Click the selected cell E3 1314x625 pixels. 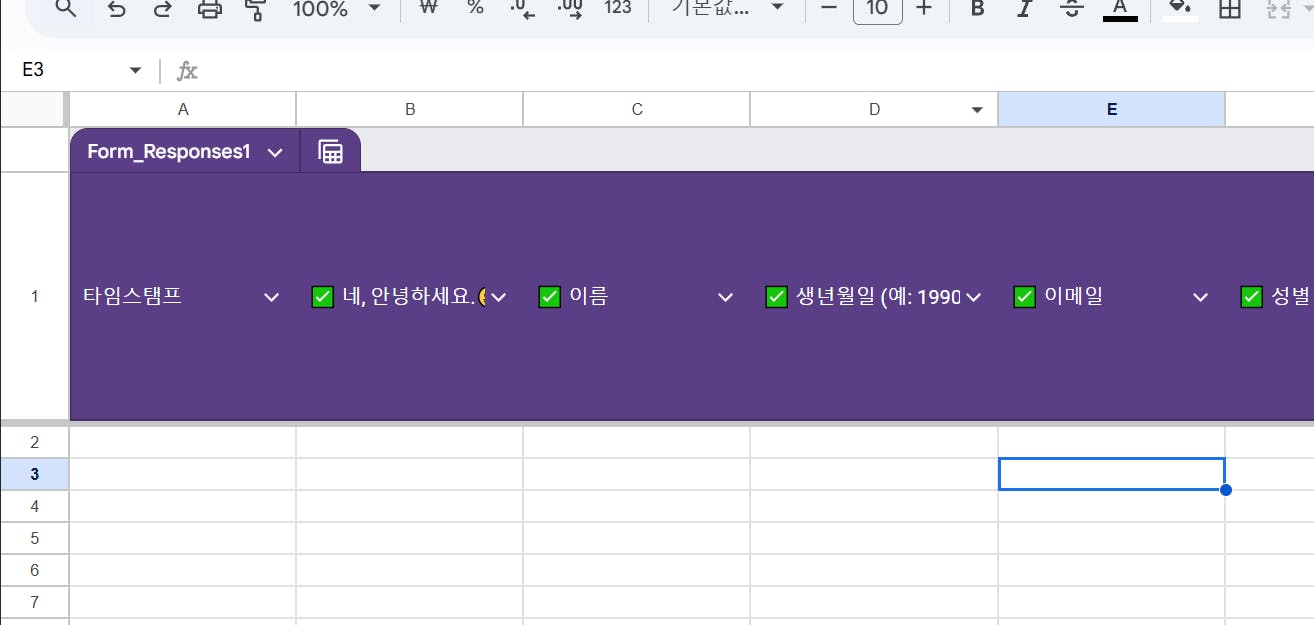(x=1111, y=474)
